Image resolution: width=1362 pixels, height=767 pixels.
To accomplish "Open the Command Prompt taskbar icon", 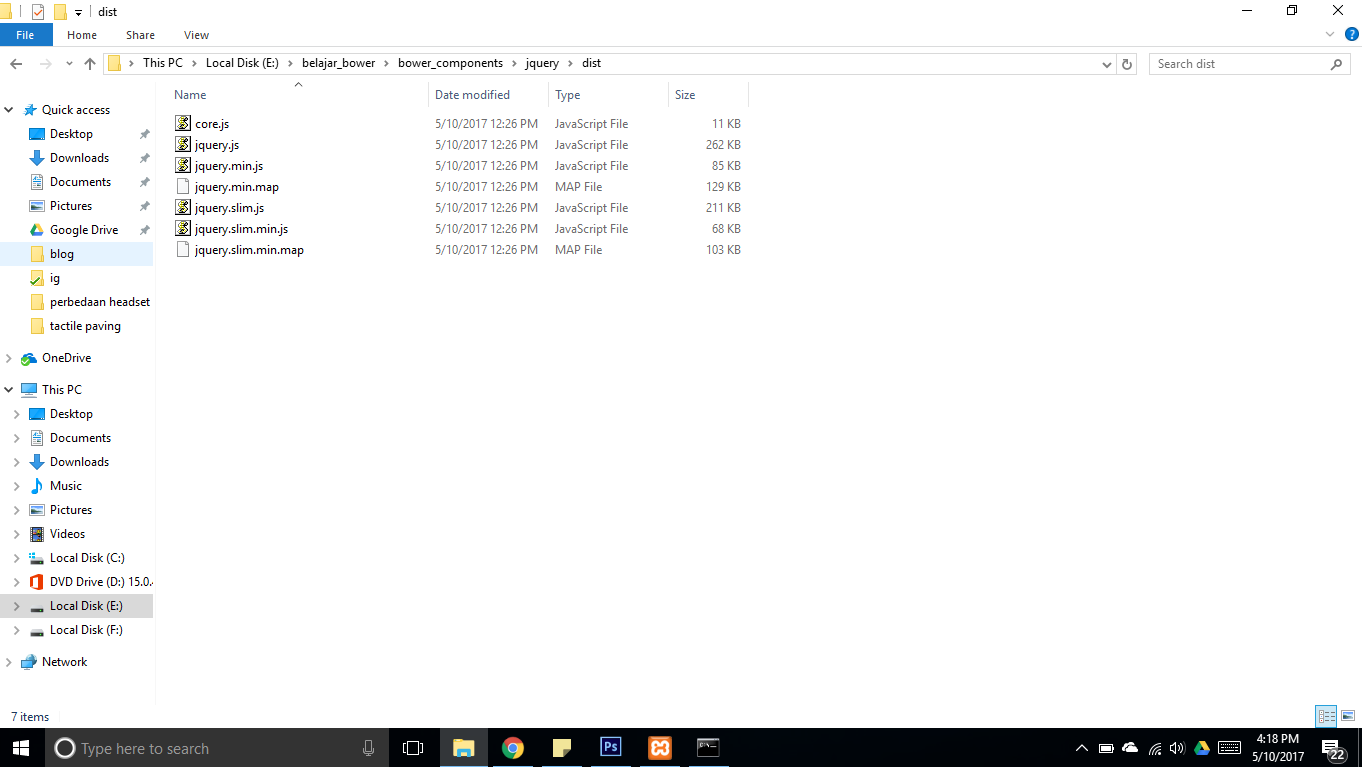I will [x=708, y=748].
